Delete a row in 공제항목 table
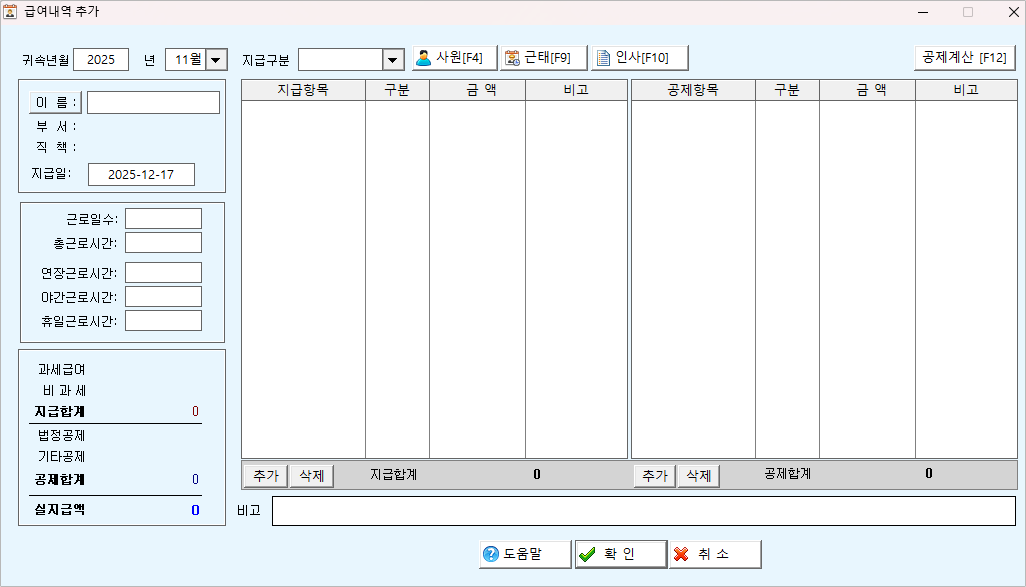This screenshot has height=587, width=1026. tap(699, 476)
